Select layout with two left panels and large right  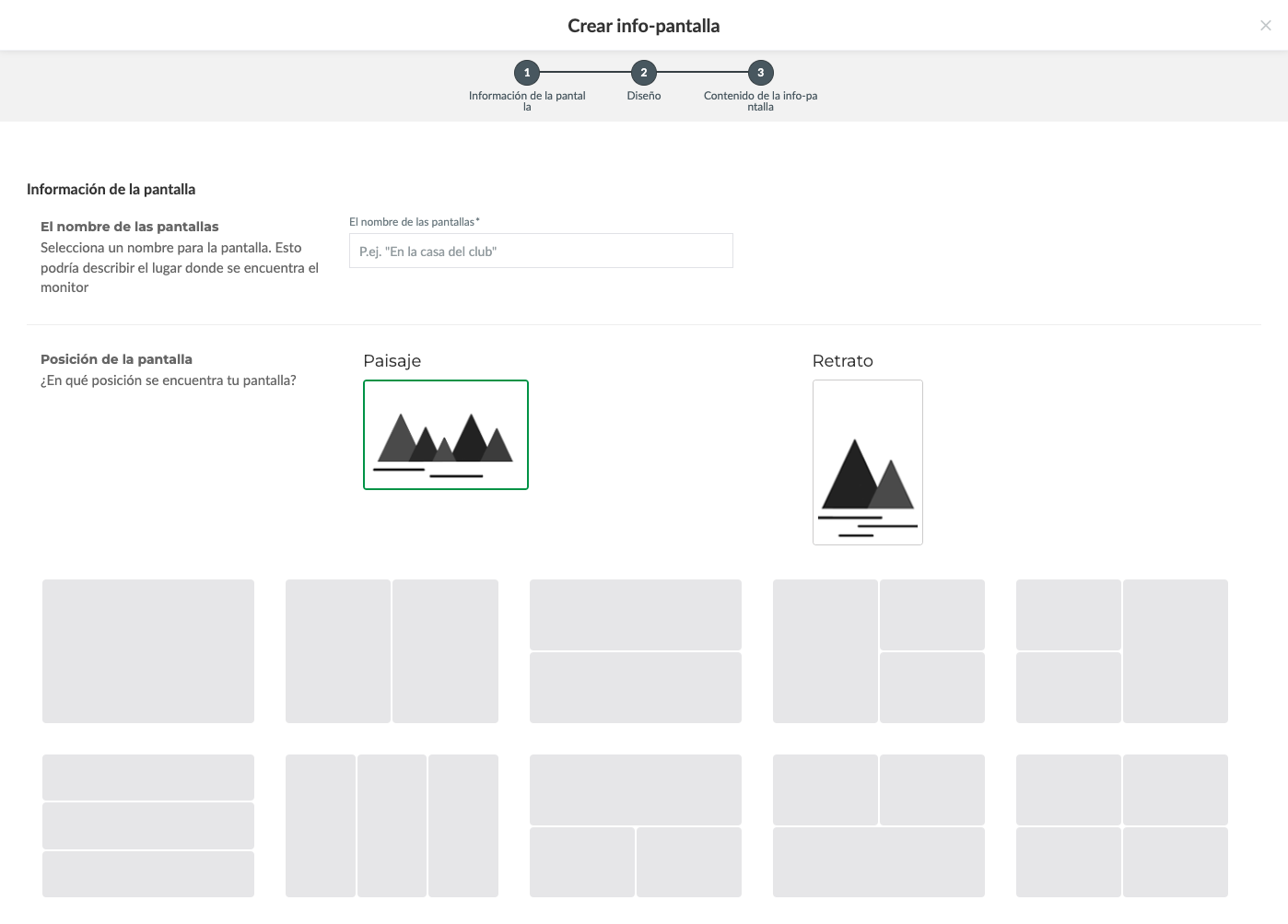coord(1121,651)
